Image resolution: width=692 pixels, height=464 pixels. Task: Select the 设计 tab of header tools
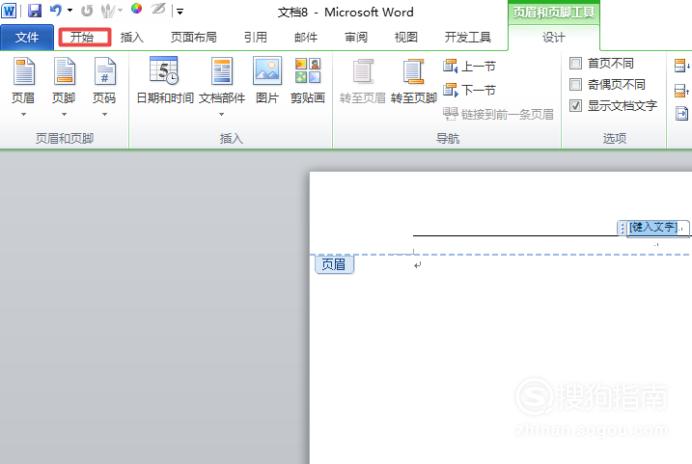click(x=553, y=38)
